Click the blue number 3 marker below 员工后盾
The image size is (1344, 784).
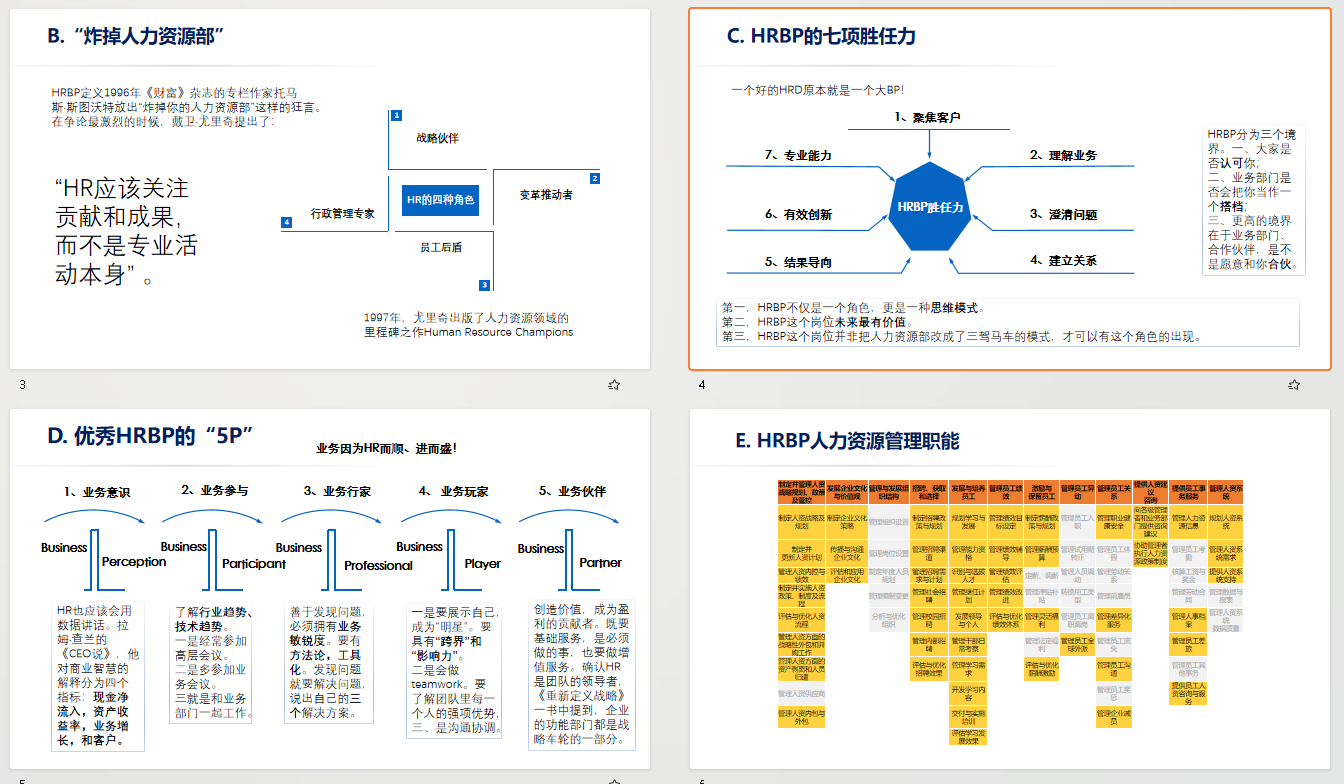(485, 285)
